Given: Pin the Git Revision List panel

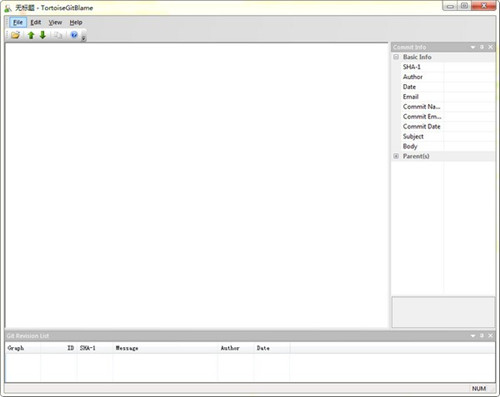Looking at the screenshot, I should tap(482, 335).
